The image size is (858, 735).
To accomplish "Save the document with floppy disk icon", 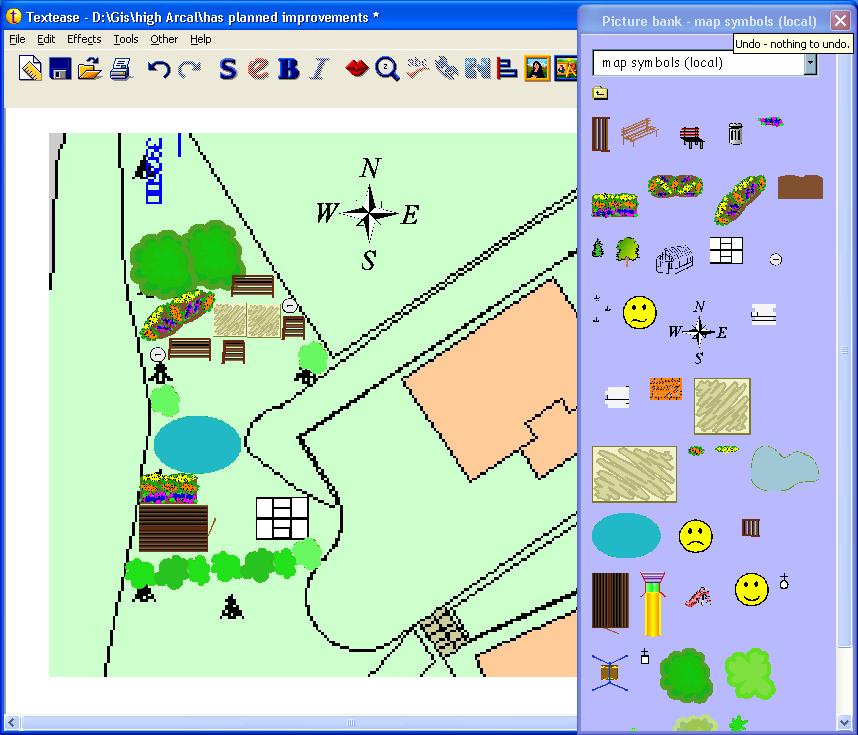I will pyautogui.click(x=60, y=69).
